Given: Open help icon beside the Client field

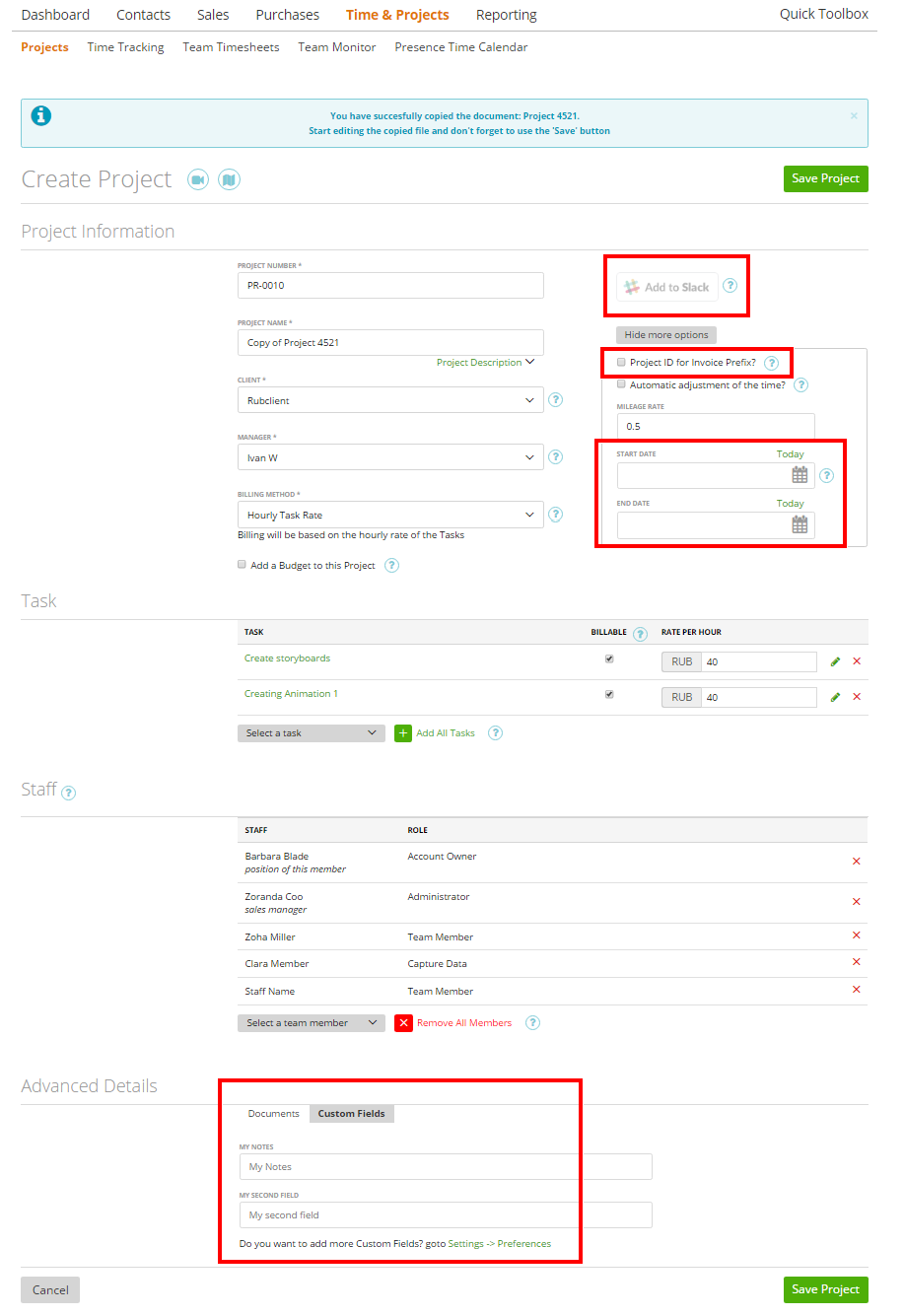Looking at the screenshot, I should [x=556, y=400].
